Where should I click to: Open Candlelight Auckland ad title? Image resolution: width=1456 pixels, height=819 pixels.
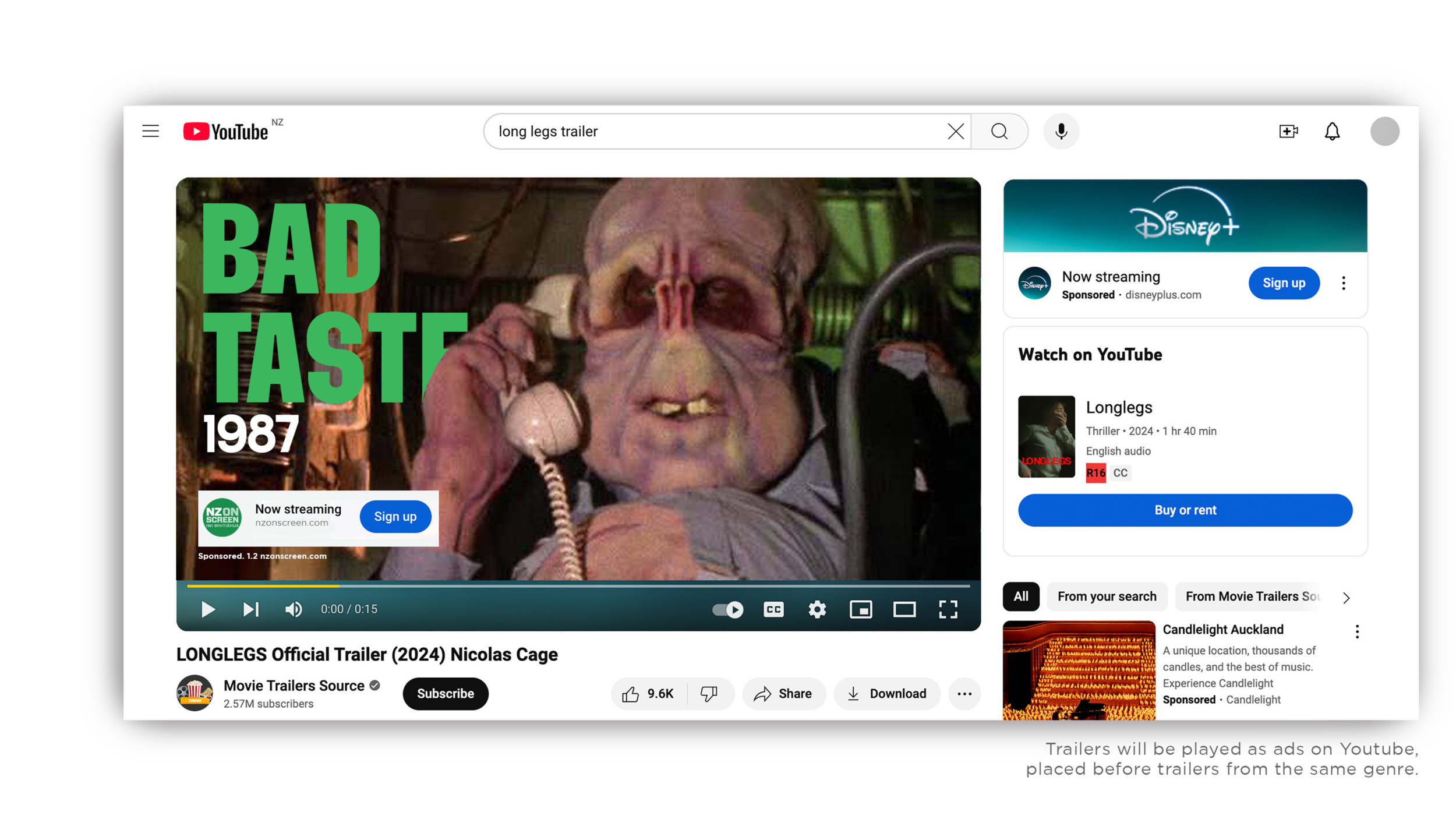pyautogui.click(x=1223, y=630)
